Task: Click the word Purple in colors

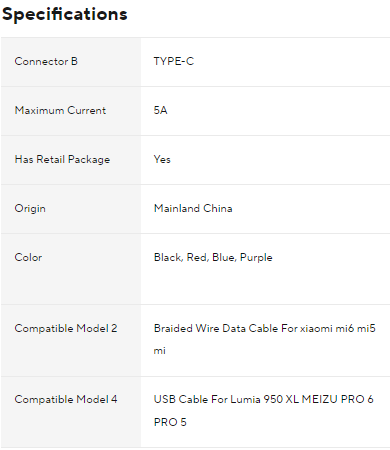Action: pyautogui.click(x=256, y=258)
